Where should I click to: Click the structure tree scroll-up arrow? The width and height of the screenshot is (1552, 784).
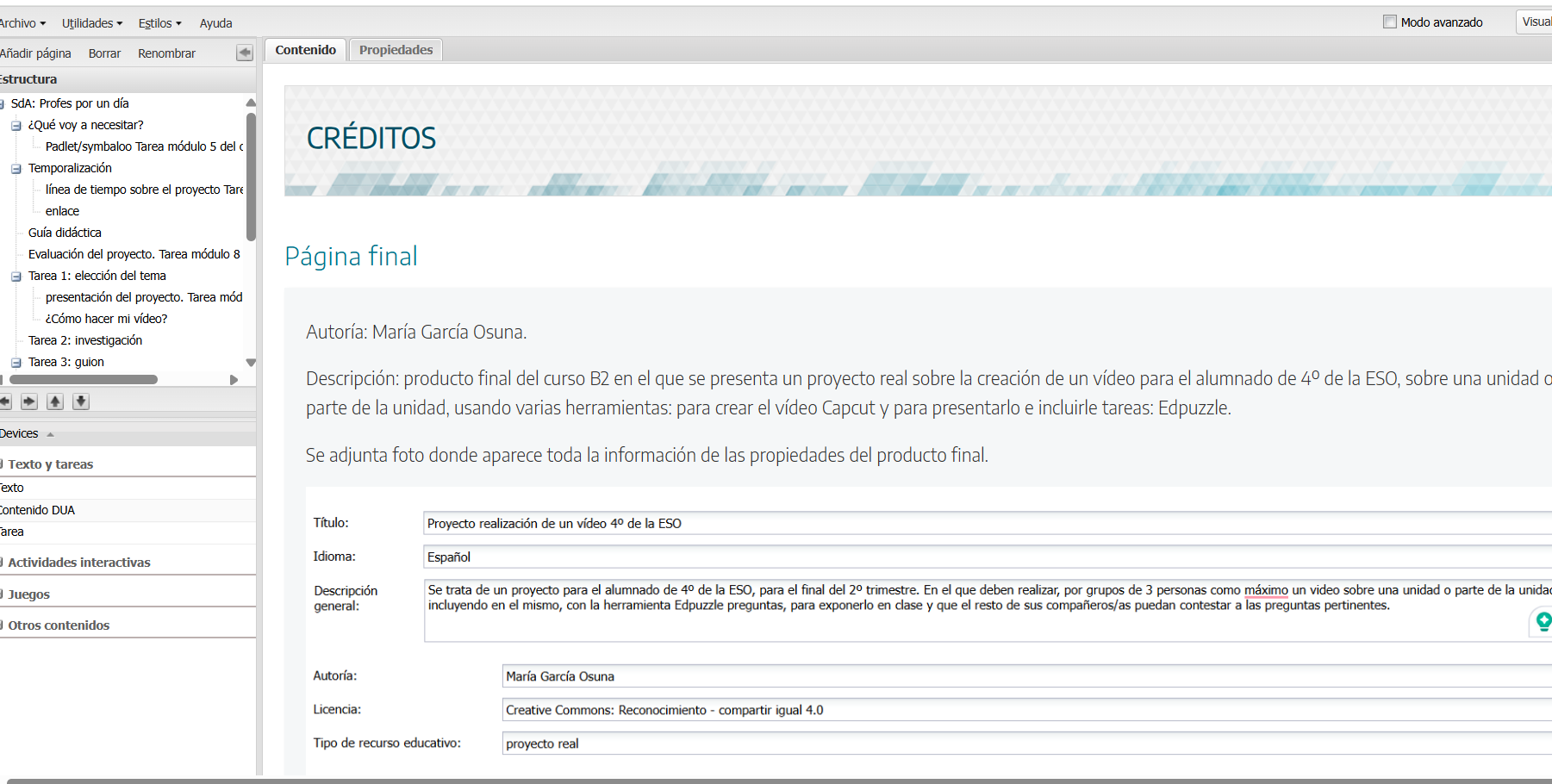(251, 103)
